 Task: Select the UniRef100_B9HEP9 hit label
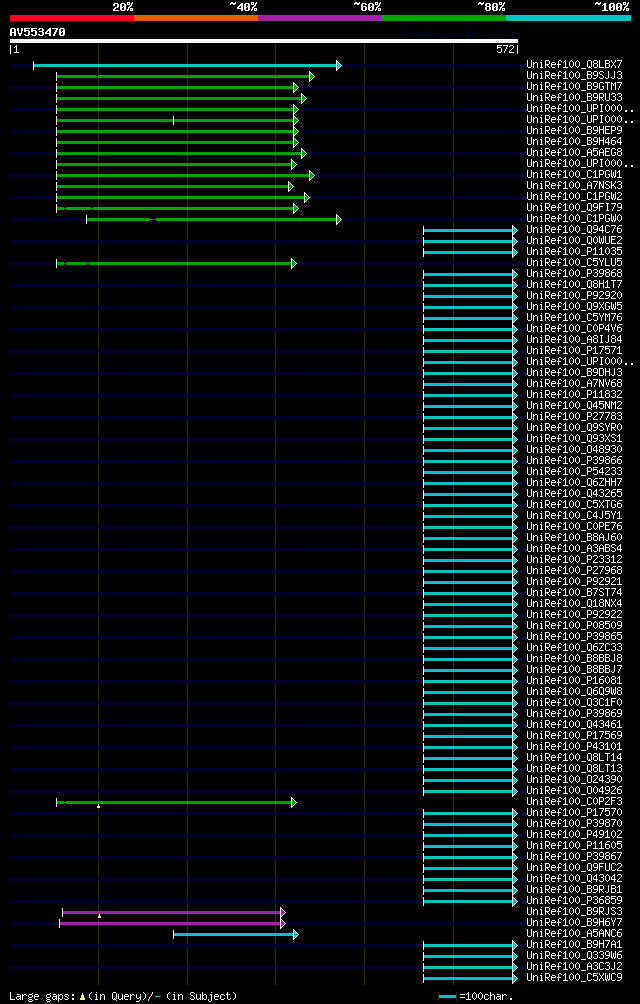tap(574, 130)
